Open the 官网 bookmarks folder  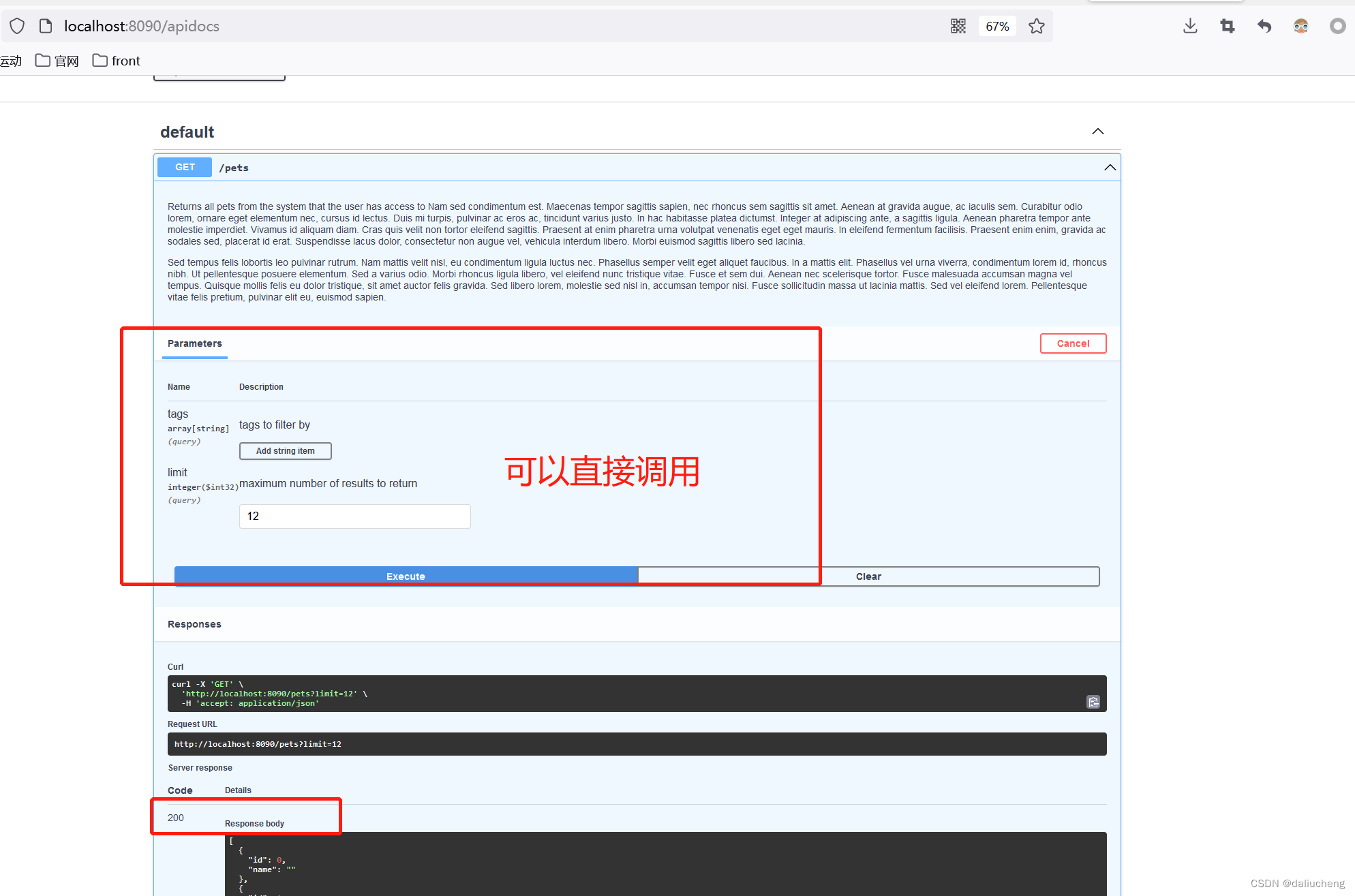(x=57, y=61)
